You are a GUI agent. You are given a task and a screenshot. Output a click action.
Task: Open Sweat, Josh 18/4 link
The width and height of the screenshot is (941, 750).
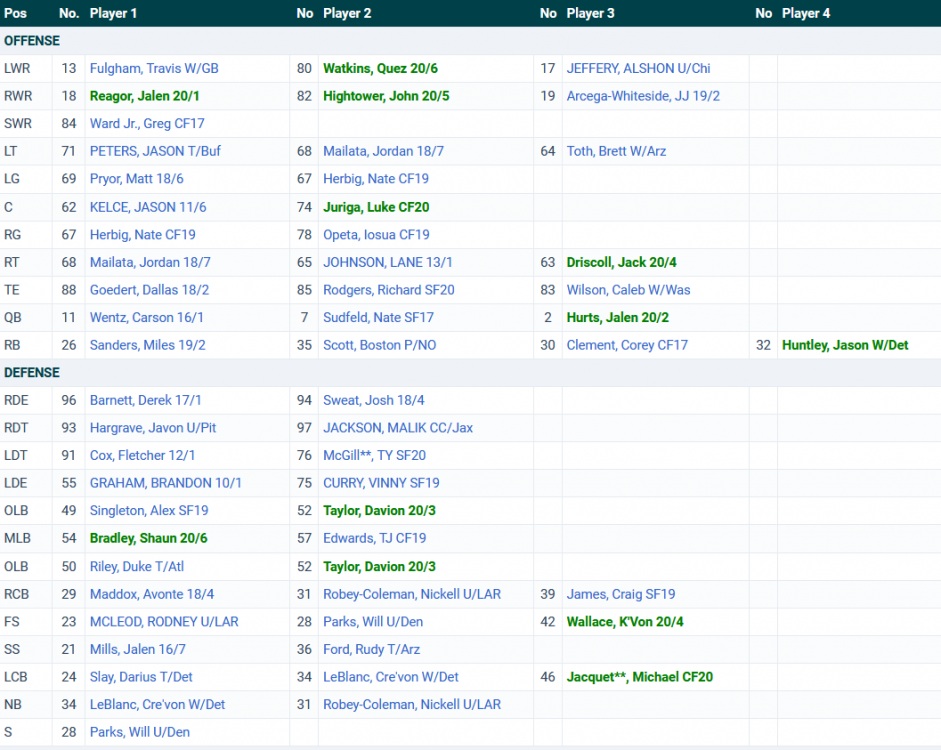pyautogui.click(x=374, y=400)
